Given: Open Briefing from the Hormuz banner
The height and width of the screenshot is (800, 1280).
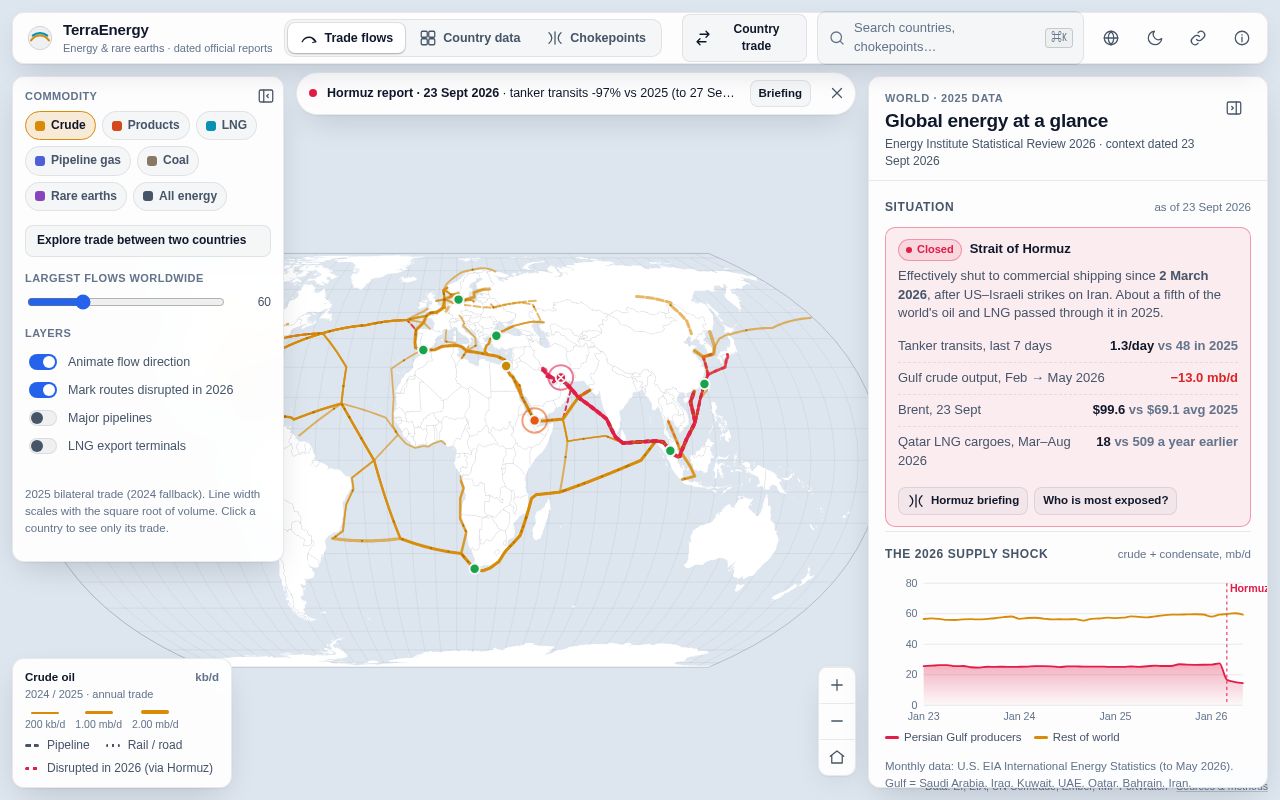Looking at the screenshot, I should (780, 93).
